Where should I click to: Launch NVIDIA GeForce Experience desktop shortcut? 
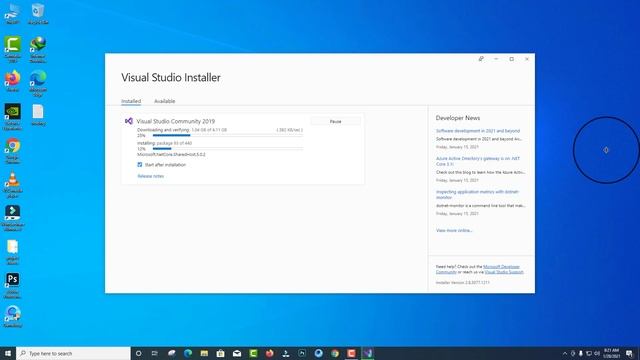click(13, 117)
